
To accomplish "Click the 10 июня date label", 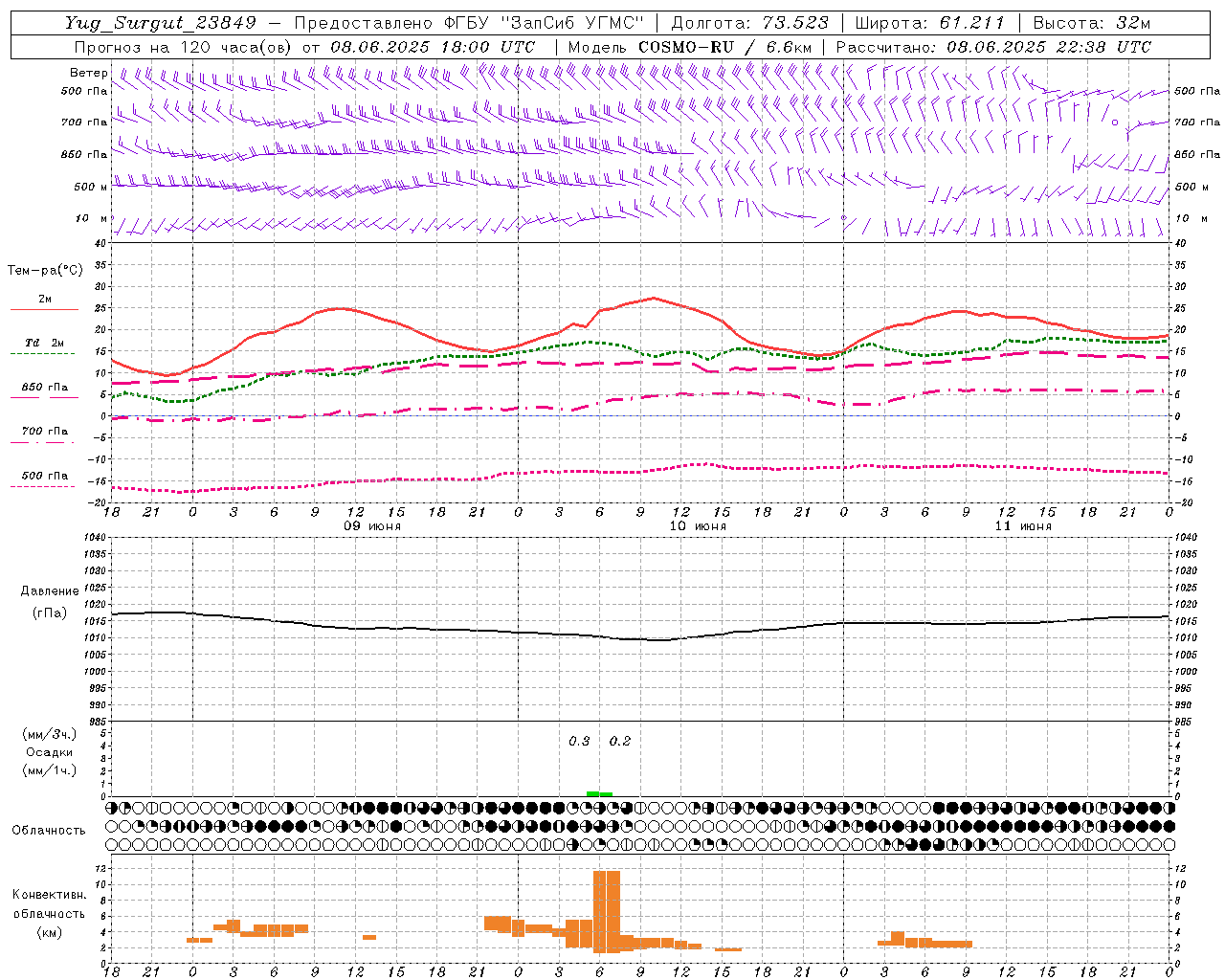I will [698, 526].
